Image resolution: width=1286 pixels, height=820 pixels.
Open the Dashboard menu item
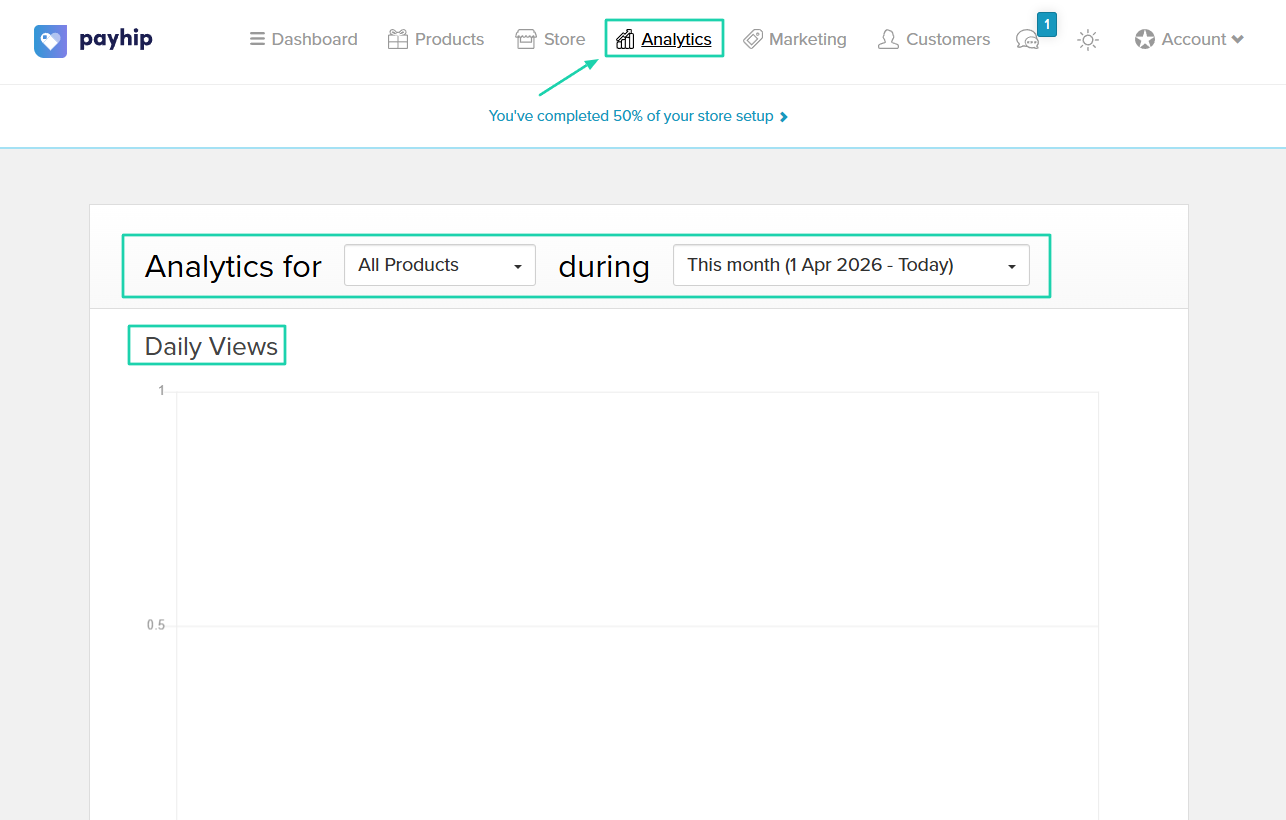[x=304, y=39]
